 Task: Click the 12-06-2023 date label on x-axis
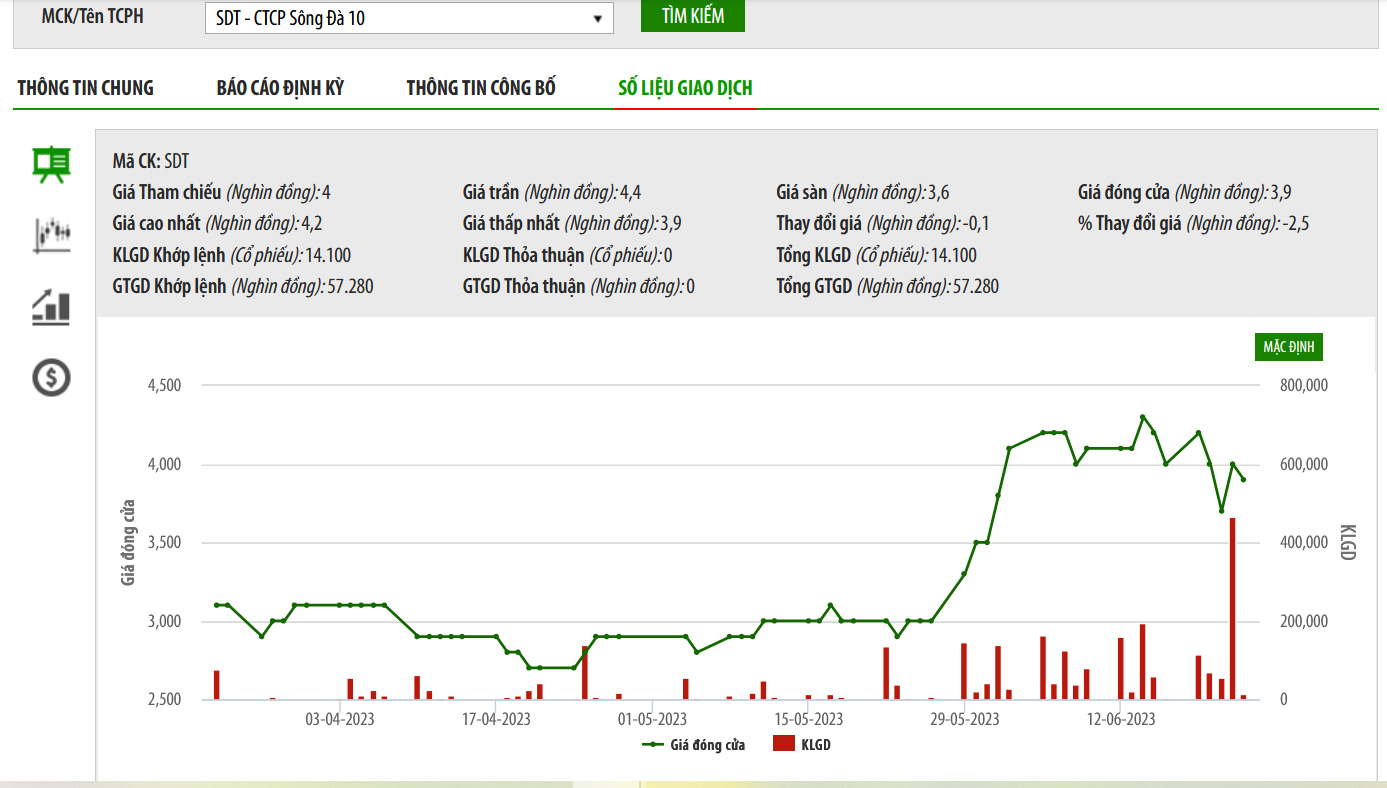[x=1121, y=720]
